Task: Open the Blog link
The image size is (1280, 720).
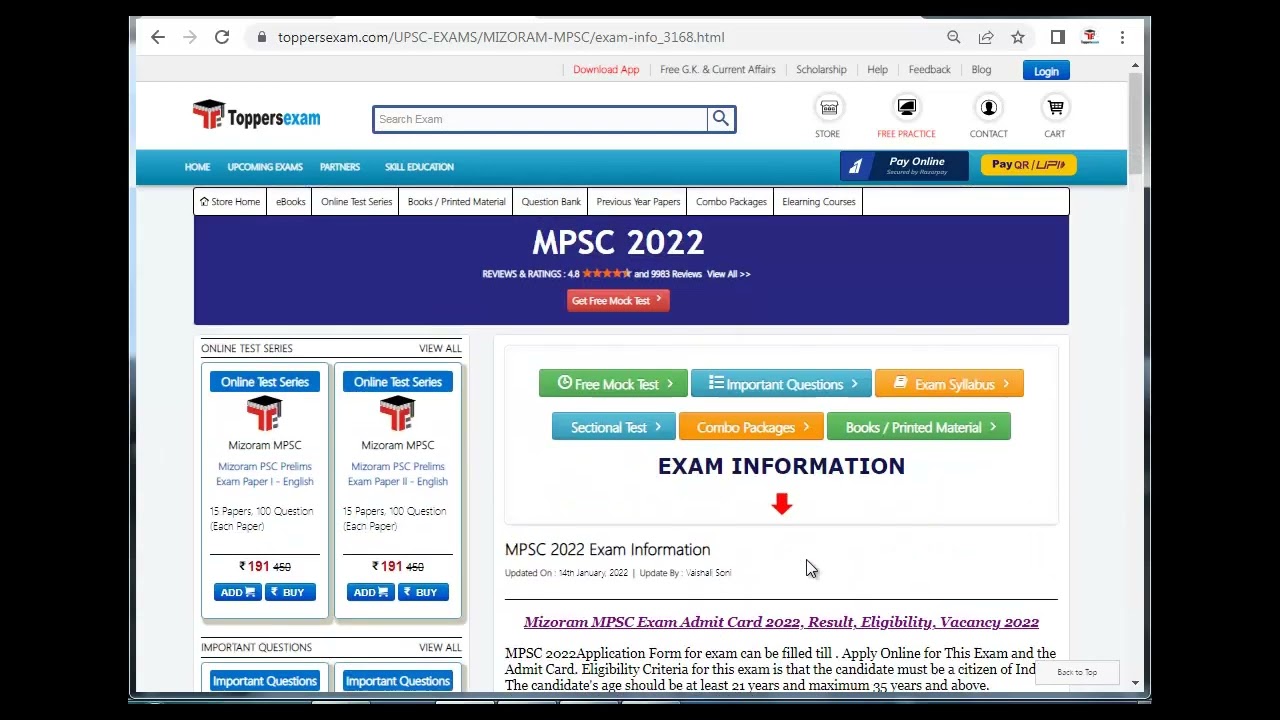Action: [x=981, y=70]
